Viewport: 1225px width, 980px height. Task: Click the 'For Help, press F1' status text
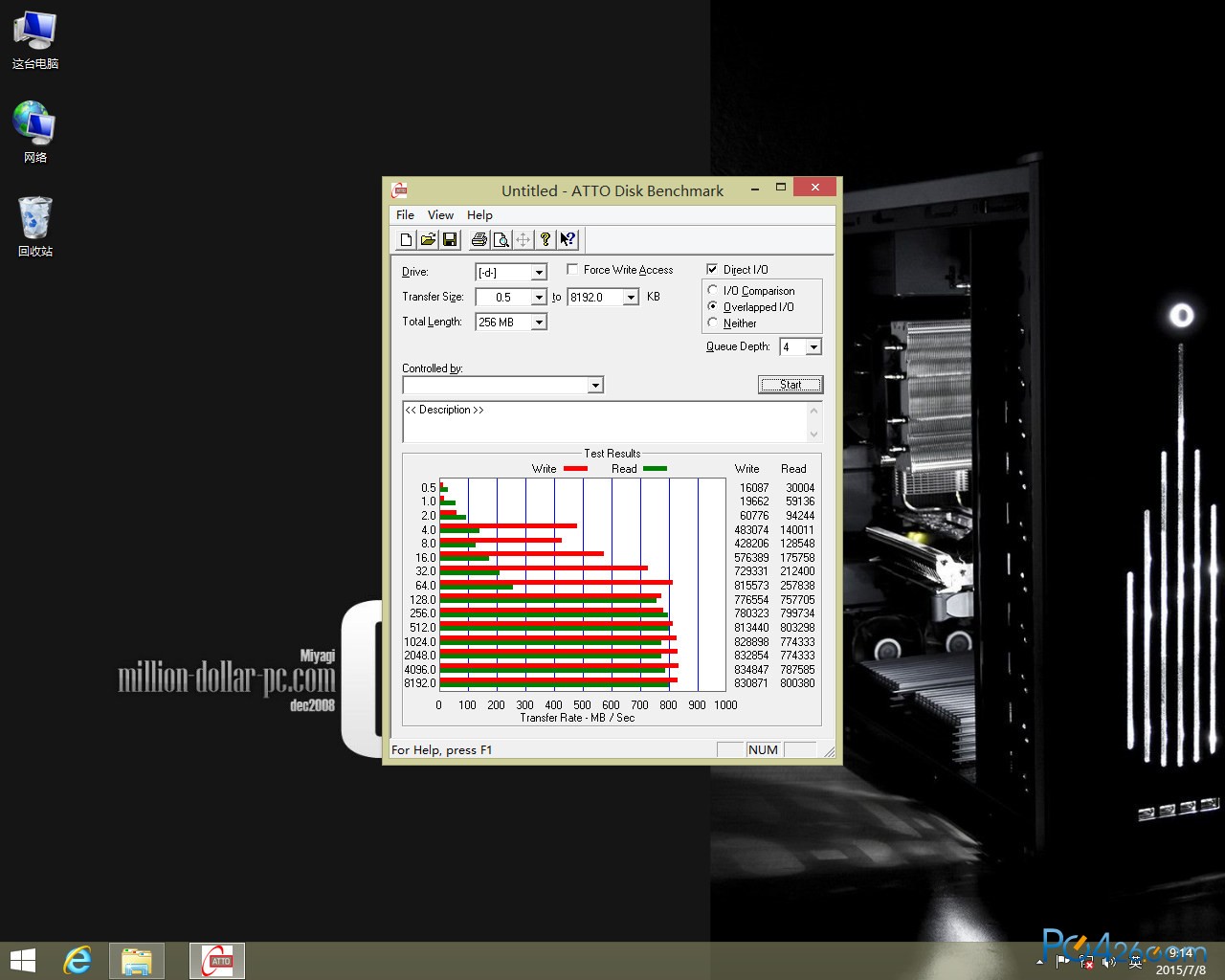pyautogui.click(x=442, y=750)
